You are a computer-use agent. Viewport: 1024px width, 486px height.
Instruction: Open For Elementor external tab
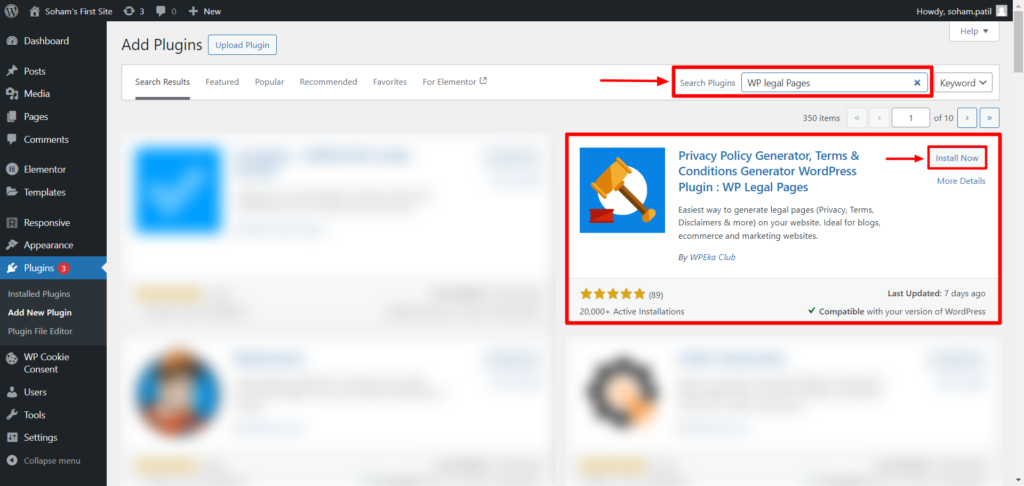click(455, 82)
